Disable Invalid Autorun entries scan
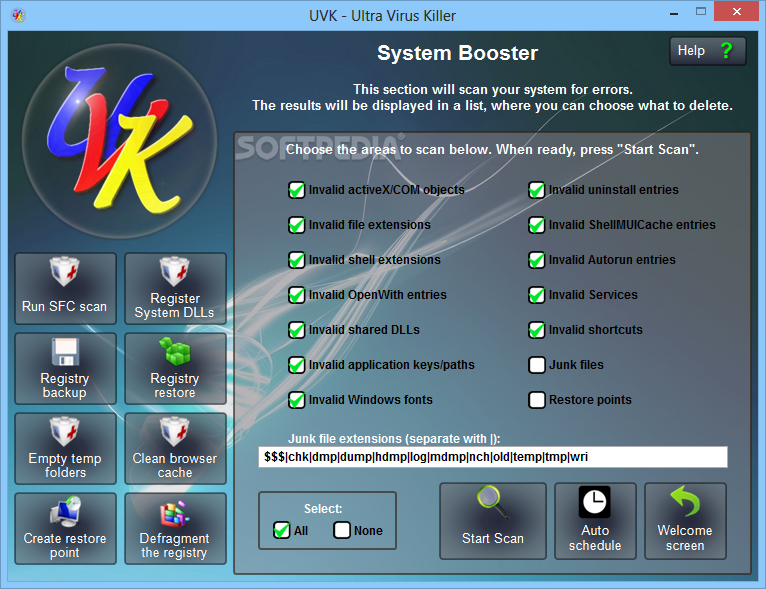Screen dimensions: 766x589 click(536, 260)
